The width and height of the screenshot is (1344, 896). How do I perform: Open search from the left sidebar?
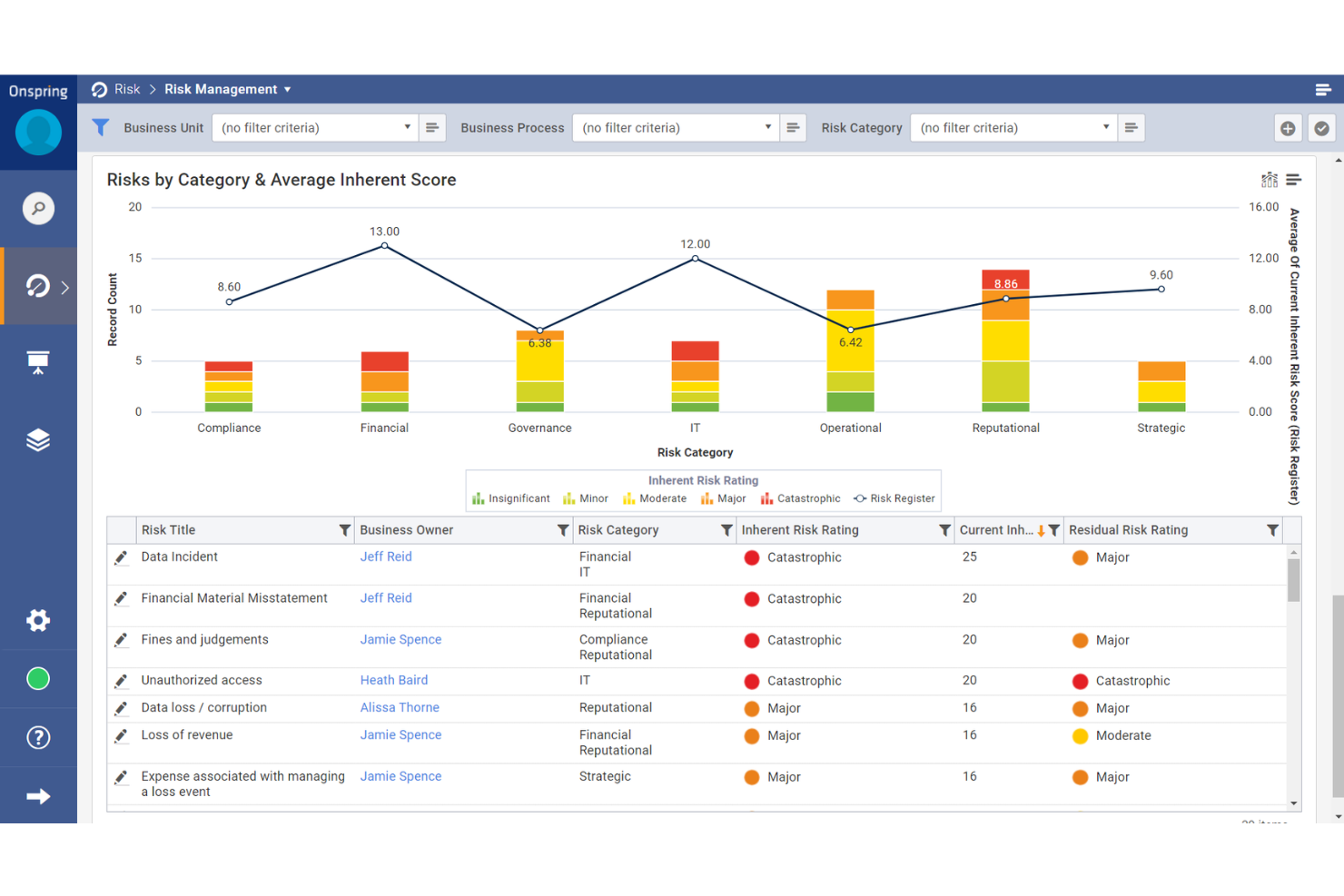(x=38, y=208)
